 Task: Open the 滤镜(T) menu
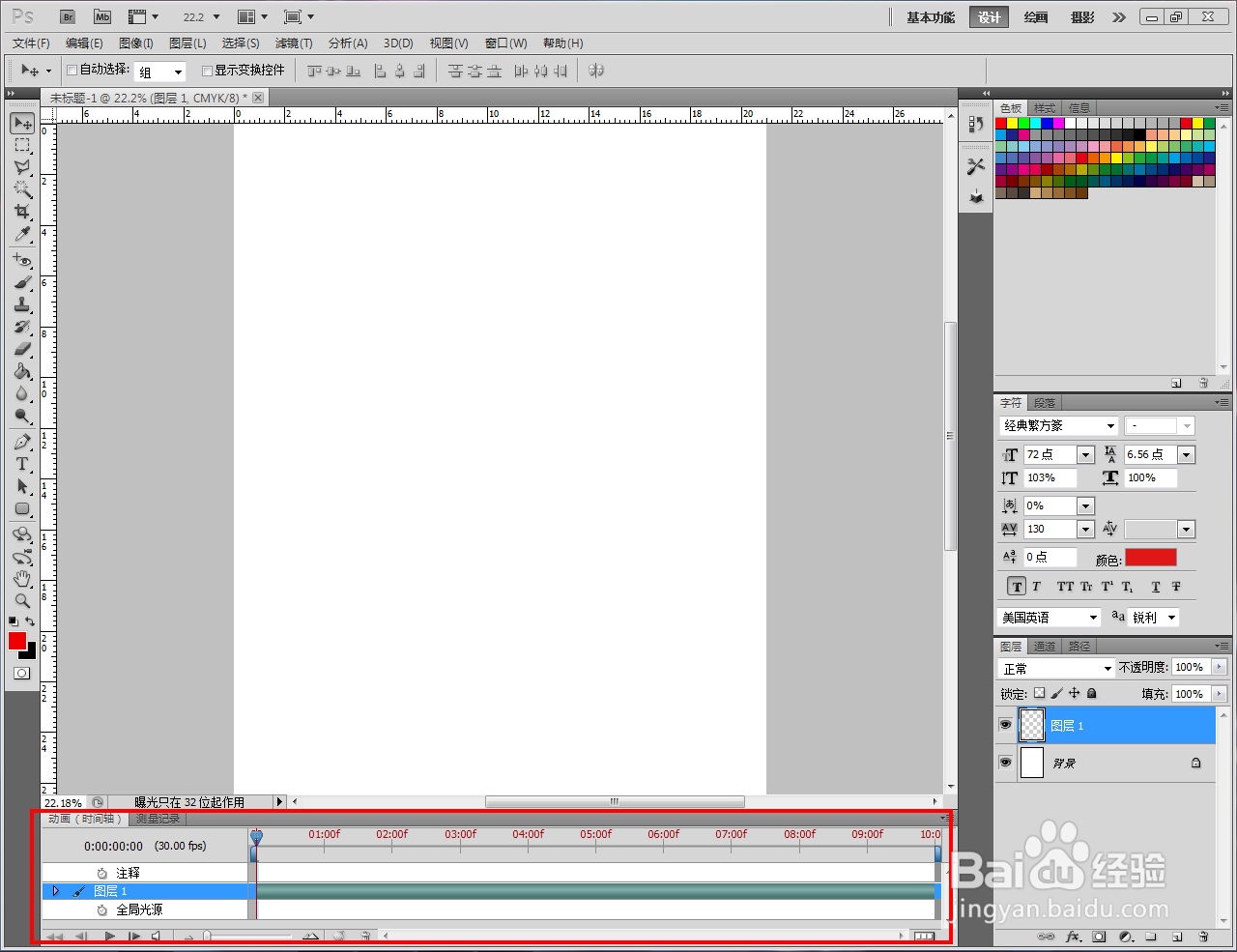[294, 43]
